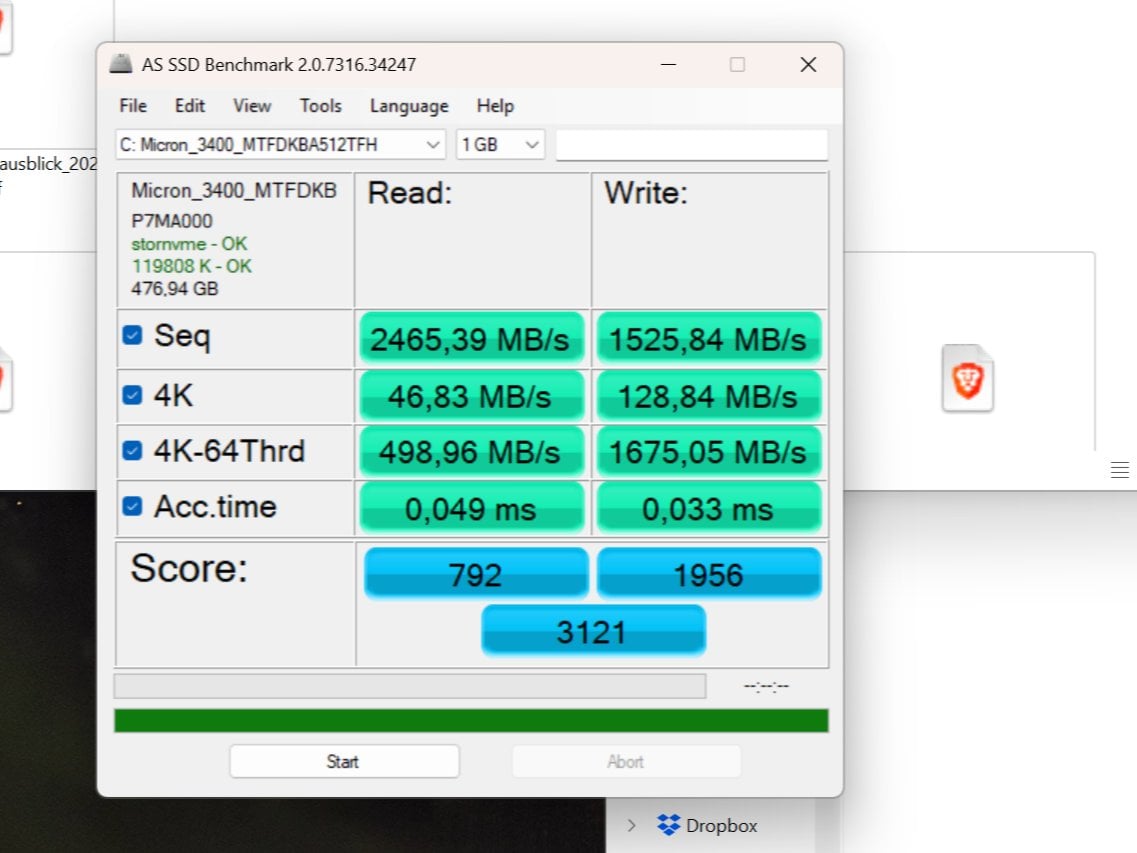The height and width of the screenshot is (853, 1137).
Task: Open the Tools menu
Action: coord(320,106)
